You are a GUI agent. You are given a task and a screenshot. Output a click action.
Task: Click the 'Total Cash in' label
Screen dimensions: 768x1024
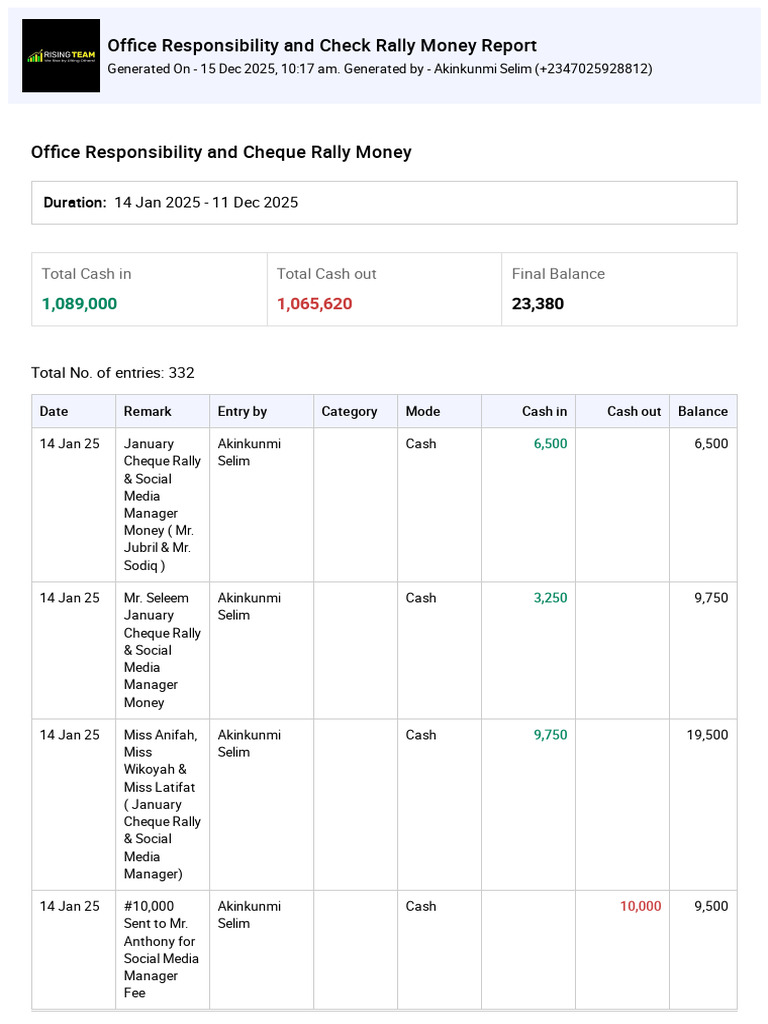click(87, 274)
